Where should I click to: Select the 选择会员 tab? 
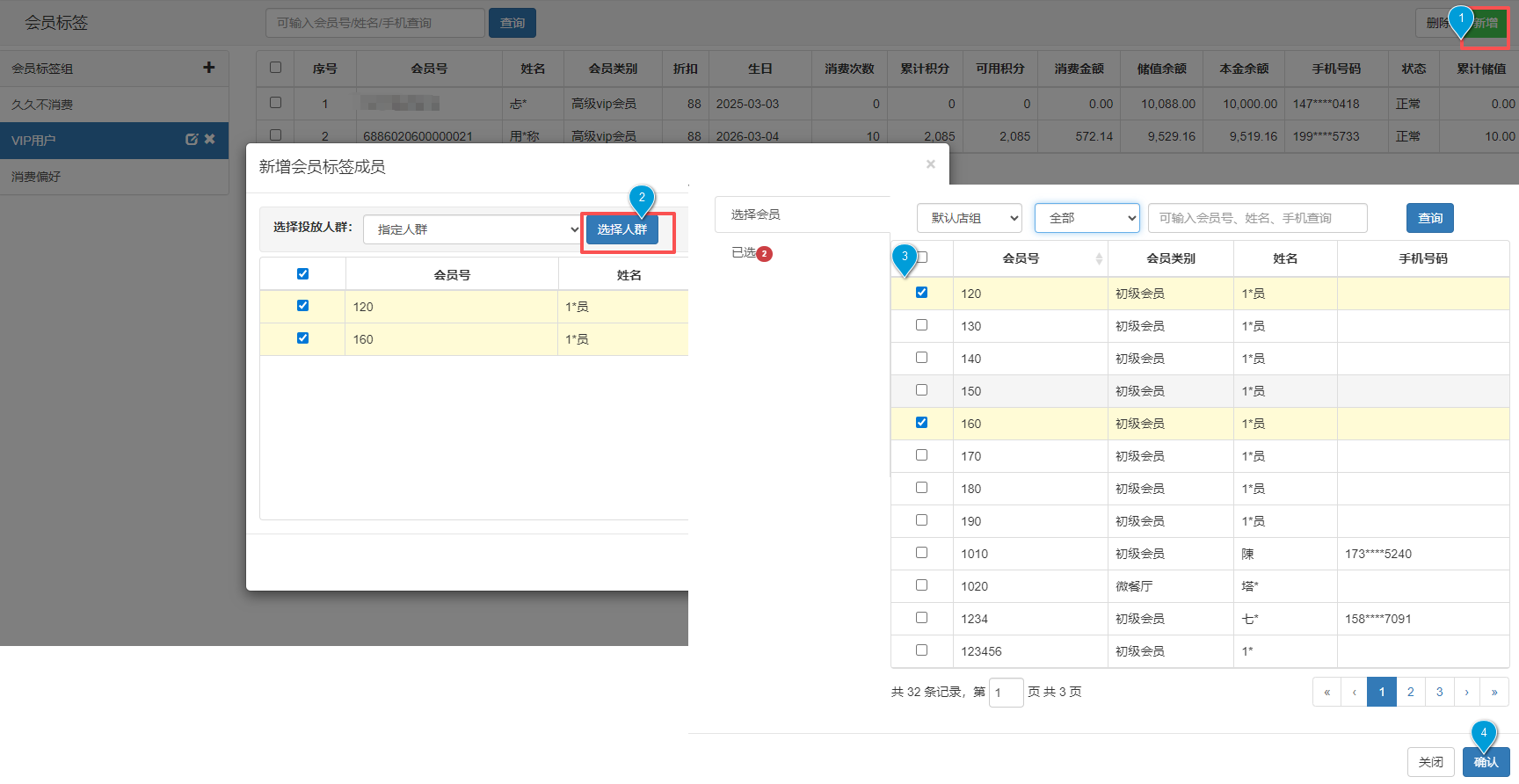pyautogui.click(x=755, y=214)
